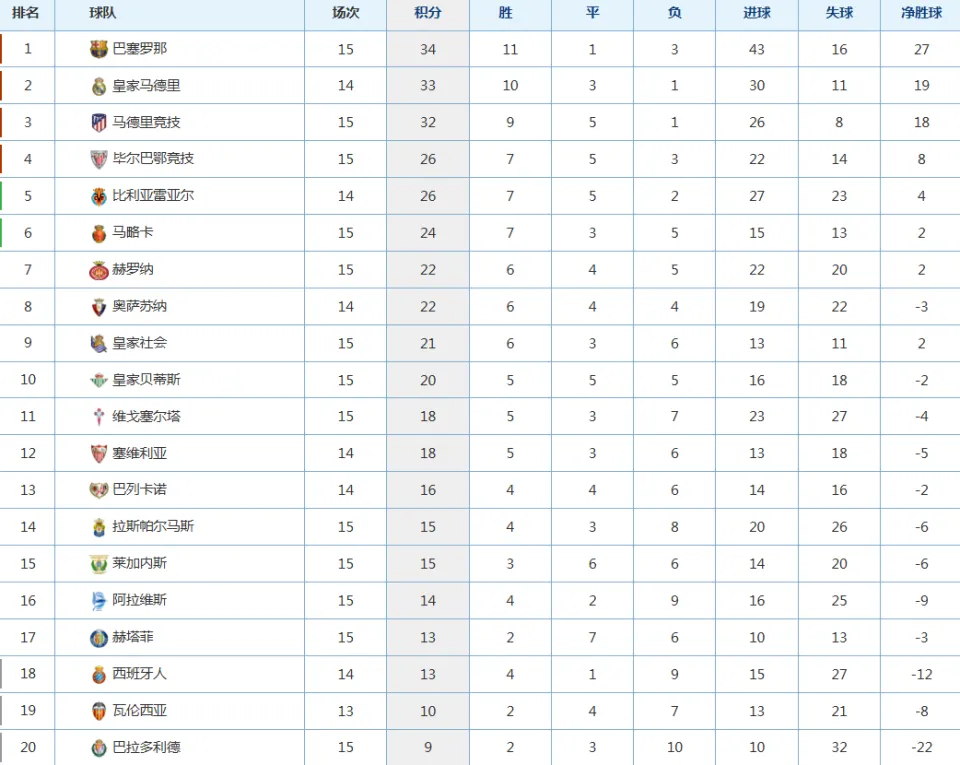The image size is (960, 765).
Task: Click the Barcelona club crest icon
Action: click(x=99, y=49)
